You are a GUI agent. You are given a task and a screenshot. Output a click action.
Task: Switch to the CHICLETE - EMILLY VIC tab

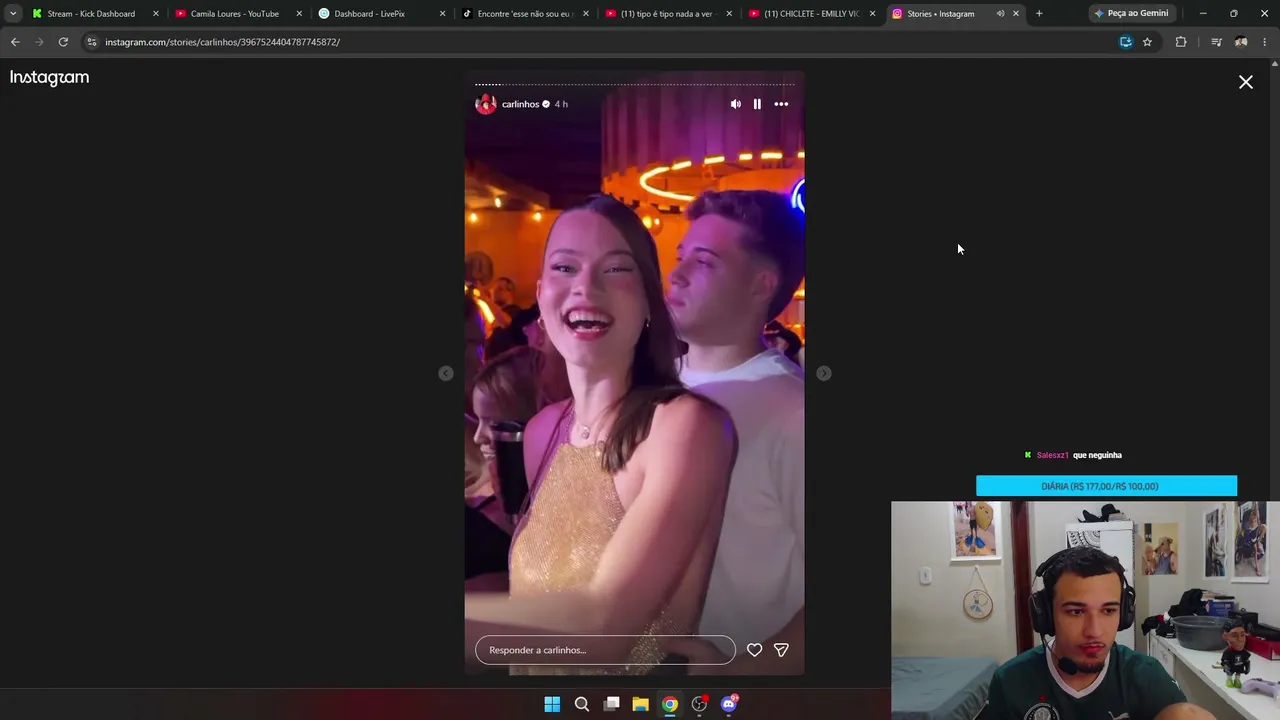811,14
